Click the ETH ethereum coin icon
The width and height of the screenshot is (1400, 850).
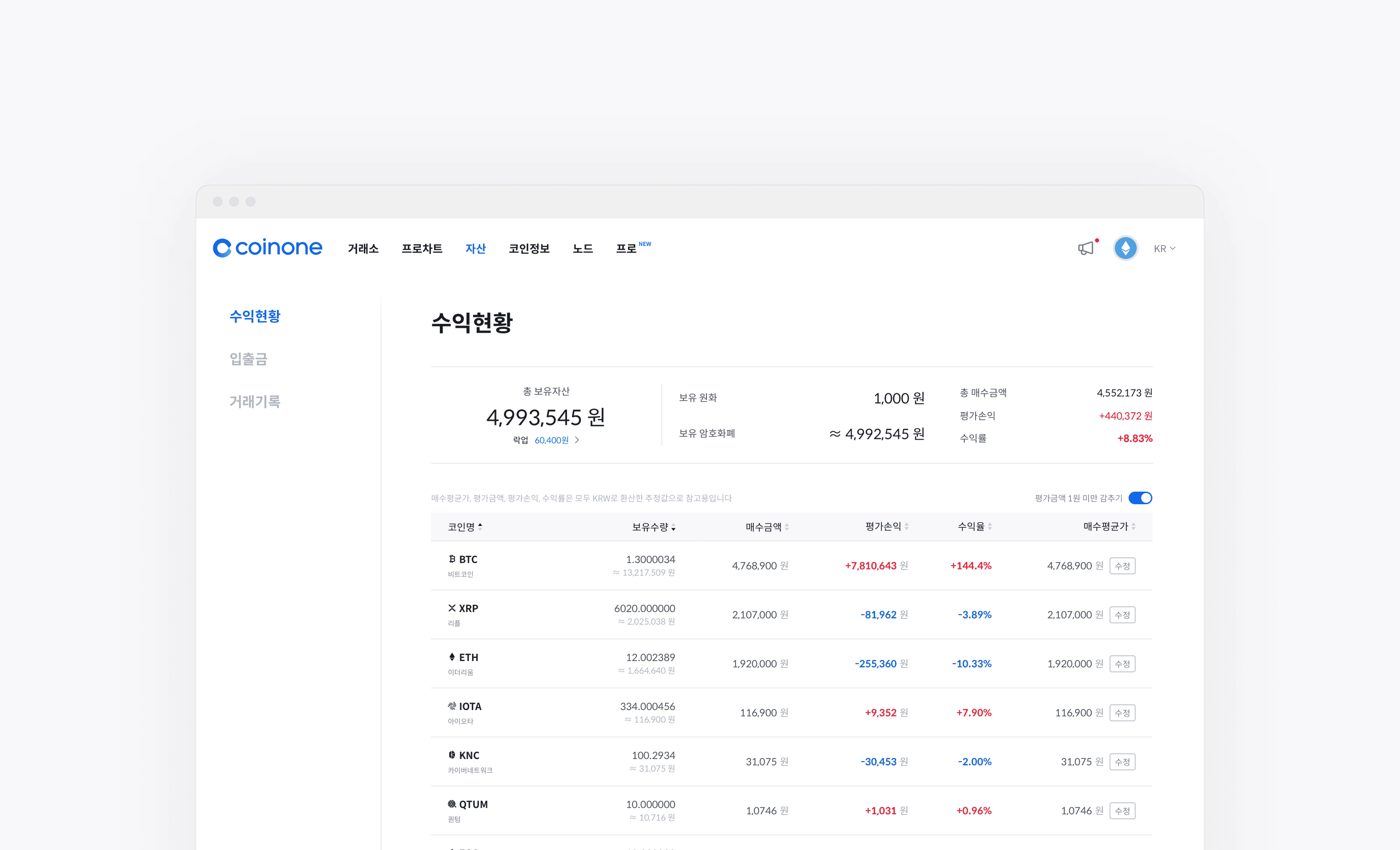coord(452,657)
